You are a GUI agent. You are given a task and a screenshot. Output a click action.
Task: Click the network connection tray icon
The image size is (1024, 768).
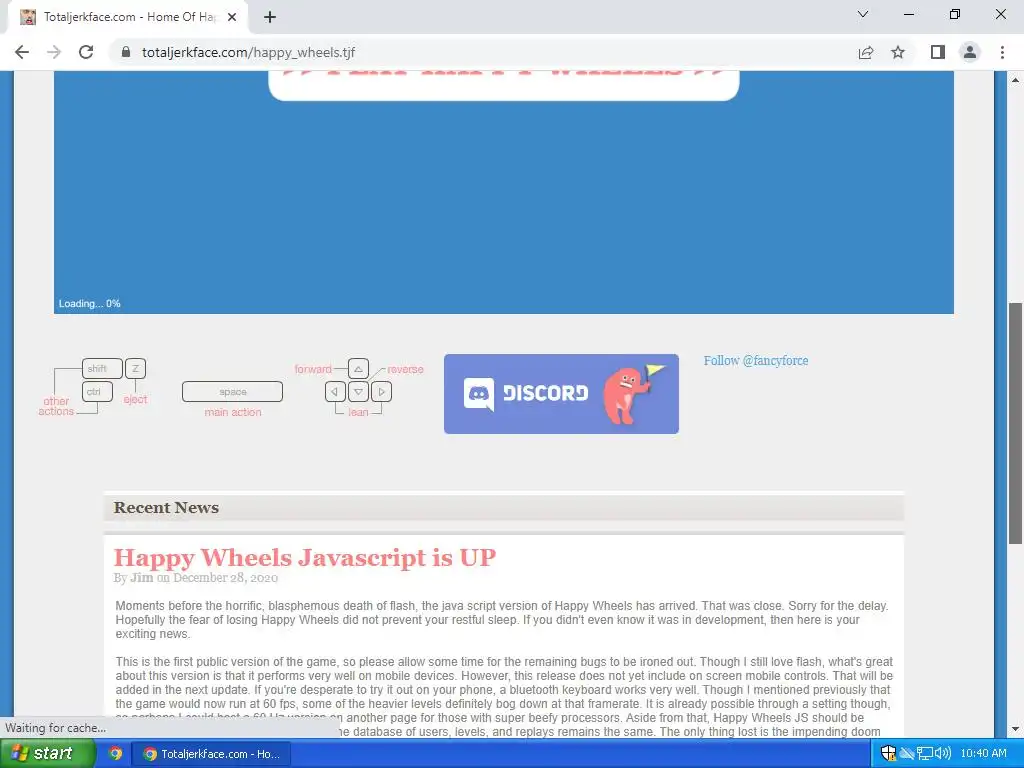tap(925, 753)
